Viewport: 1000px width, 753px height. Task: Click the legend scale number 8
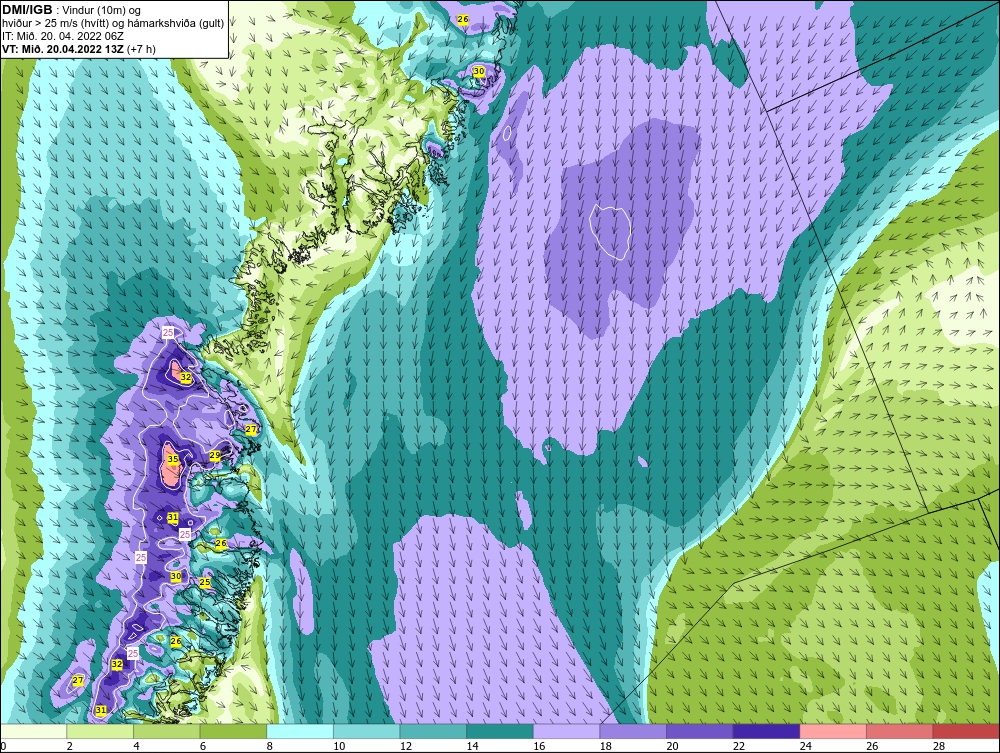coord(270,746)
